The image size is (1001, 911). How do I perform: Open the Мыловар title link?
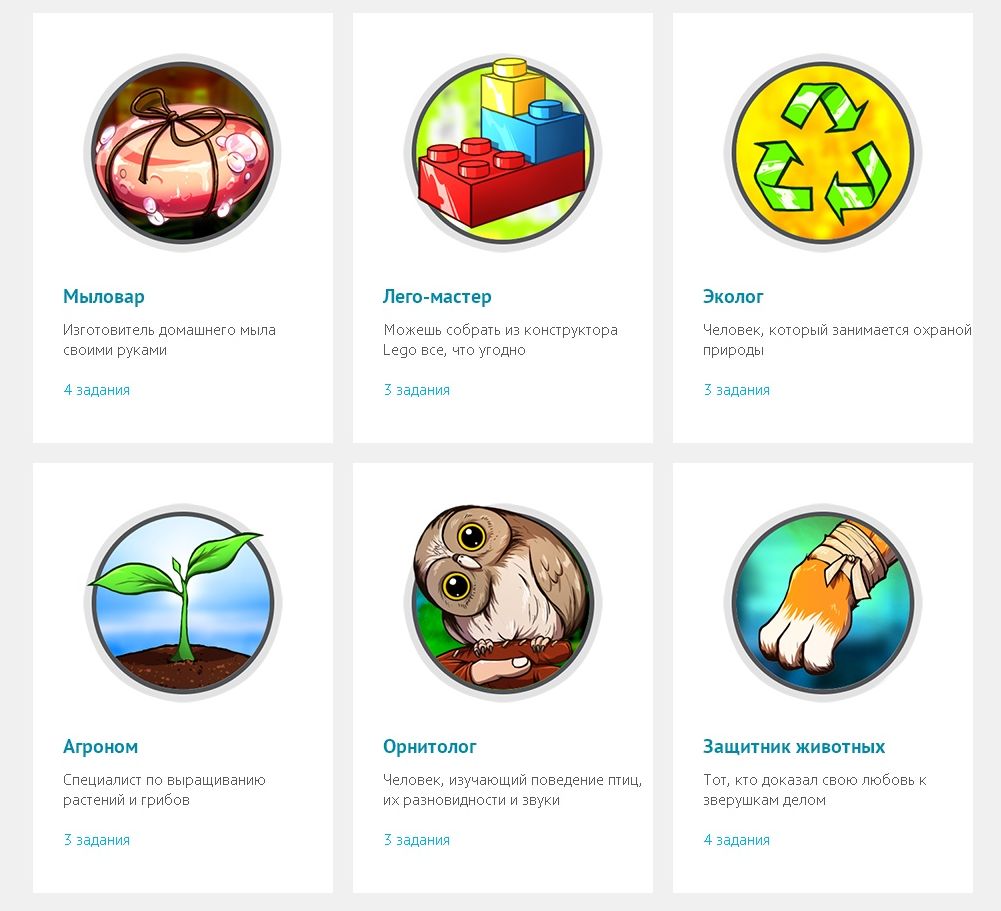click(103, 297)
